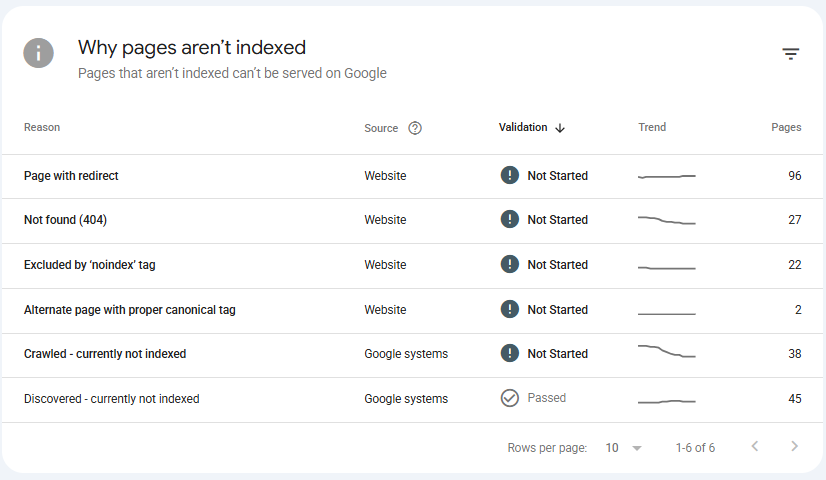
Task: Open Discovered - currently not indexed reason
Action: click(112, 399)
